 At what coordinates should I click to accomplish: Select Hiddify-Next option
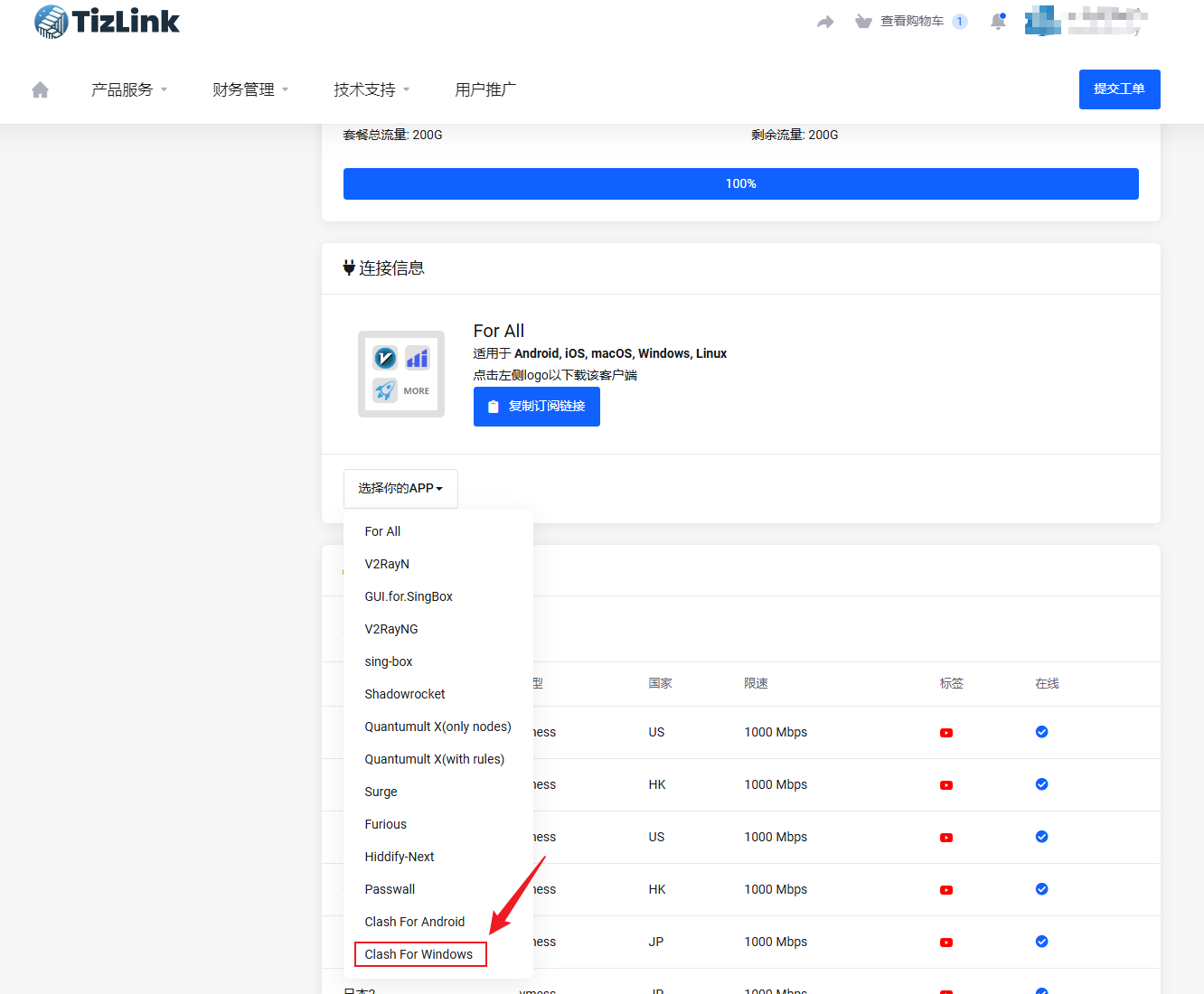[438, 857]
